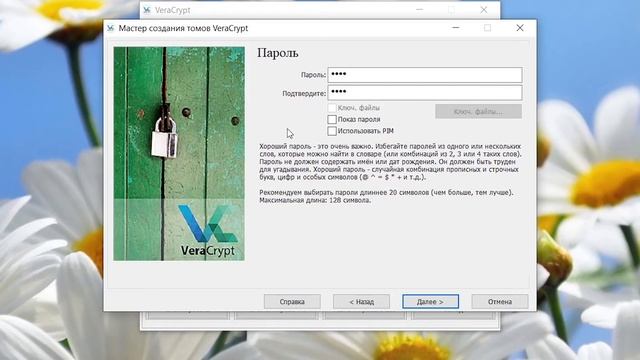Image resolution: width=640 pixels, height=360 pixels.
Task: Minimize the background VeraCrypt window
Action: pyautogui.click(x=419, y=10)
